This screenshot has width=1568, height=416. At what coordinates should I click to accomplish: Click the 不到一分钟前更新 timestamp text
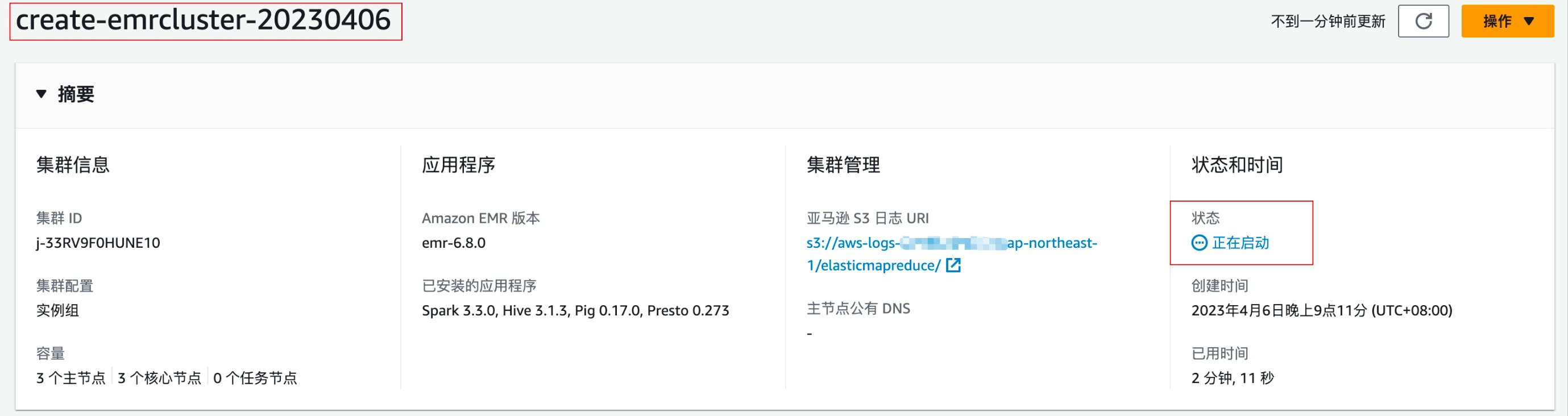click(1328, 22)
